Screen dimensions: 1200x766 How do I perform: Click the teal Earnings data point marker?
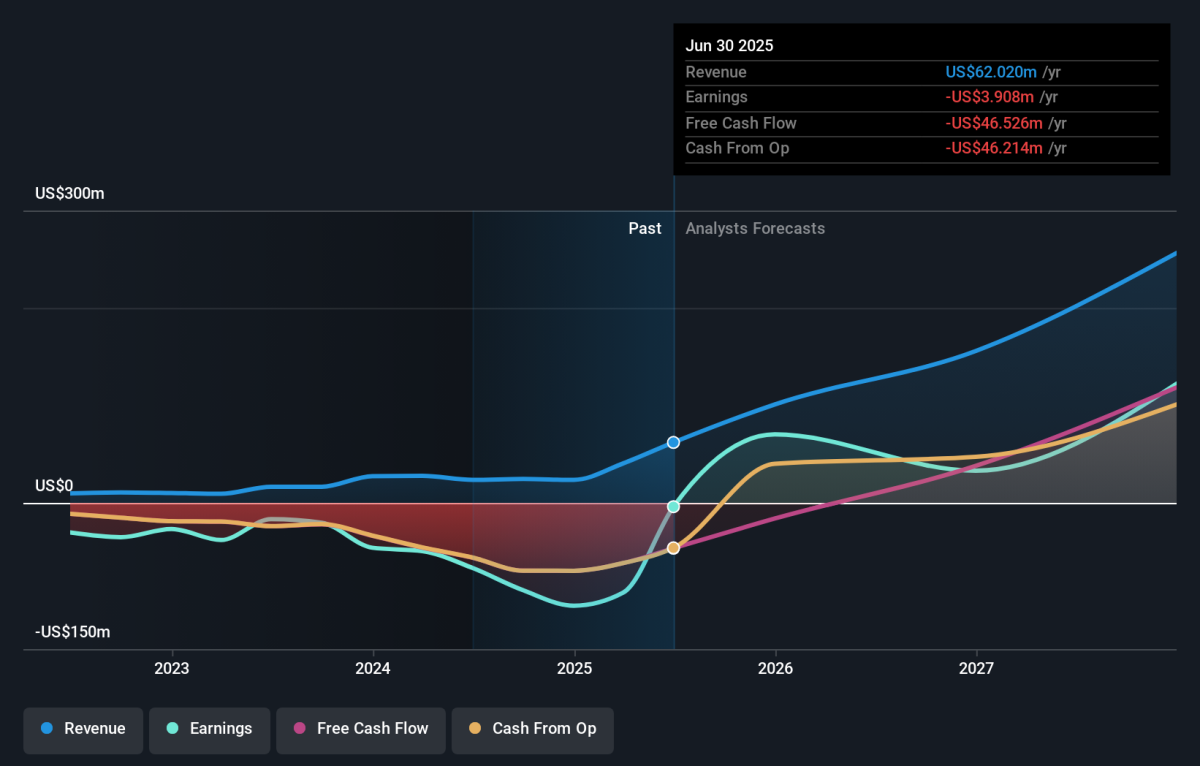click(x=673, y=507)
